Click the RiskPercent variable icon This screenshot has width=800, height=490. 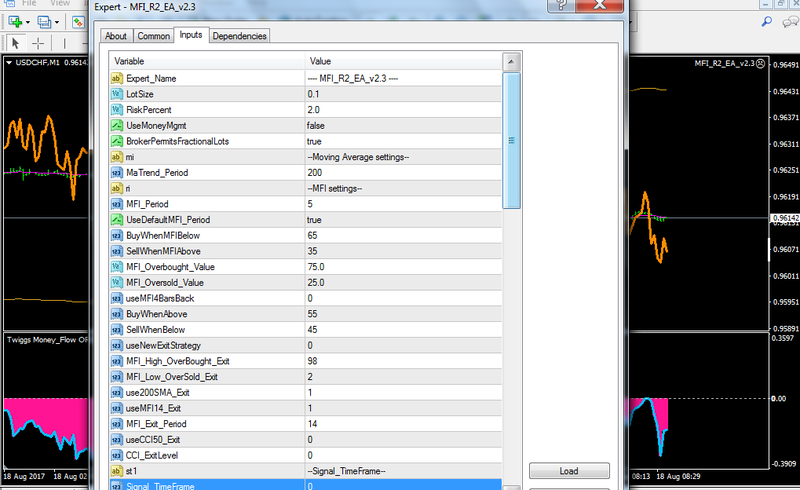coord(117,110)
